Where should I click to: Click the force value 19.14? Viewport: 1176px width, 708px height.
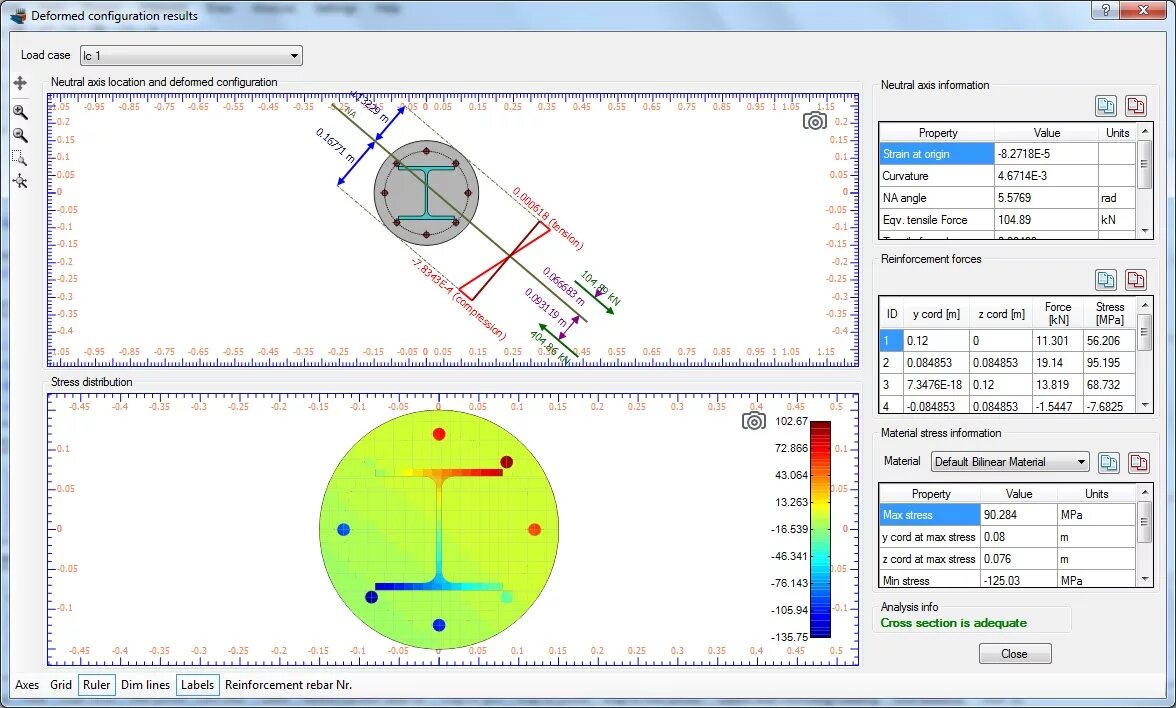[x=1049, y=362]
